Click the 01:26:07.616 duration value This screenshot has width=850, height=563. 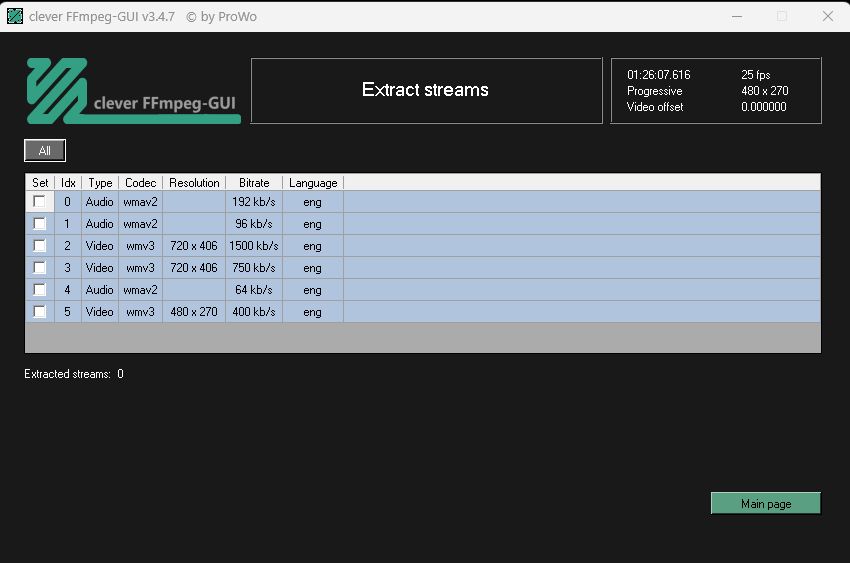pos(659,75)
